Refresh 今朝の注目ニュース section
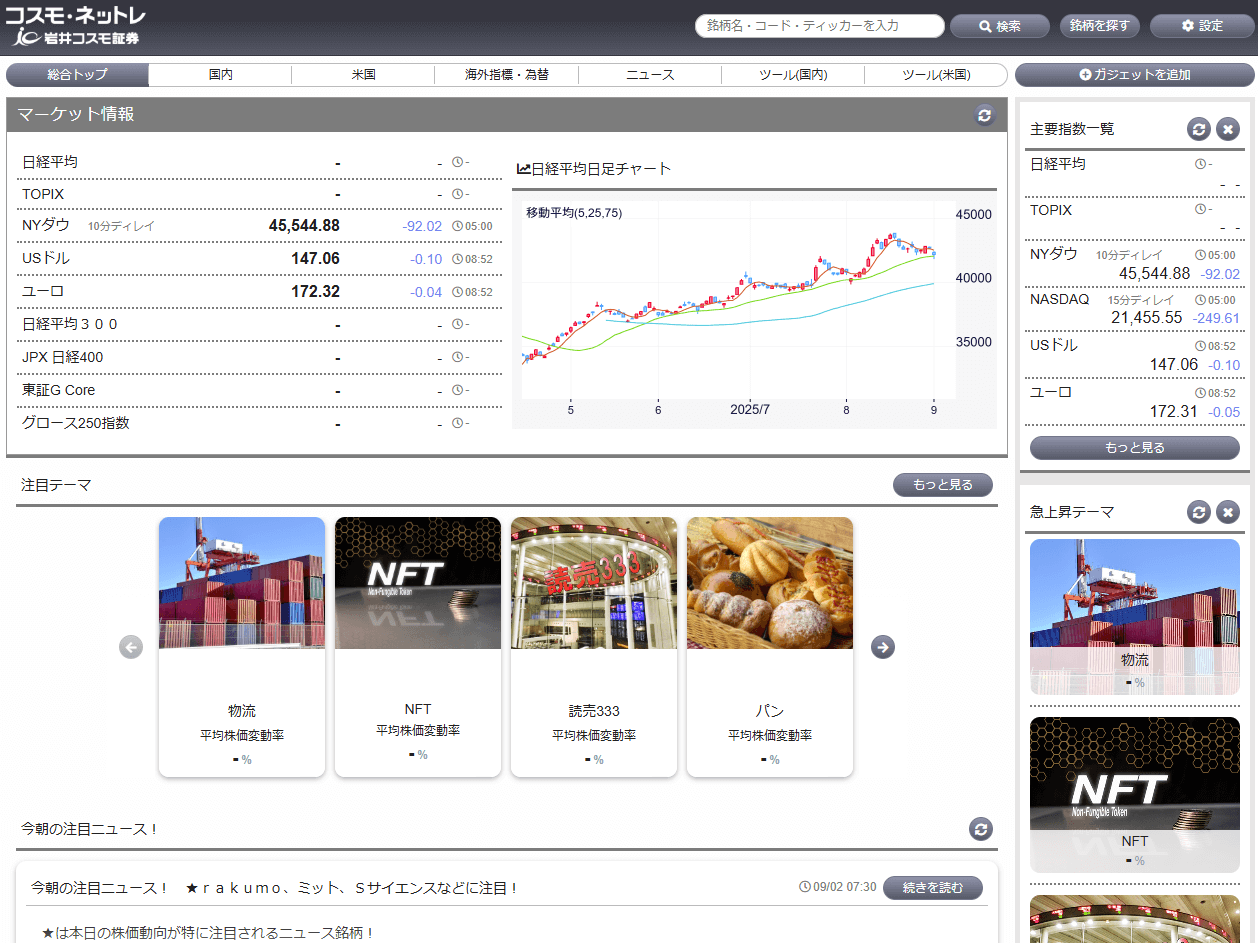The image size is (1258, 943). (981, 829)
